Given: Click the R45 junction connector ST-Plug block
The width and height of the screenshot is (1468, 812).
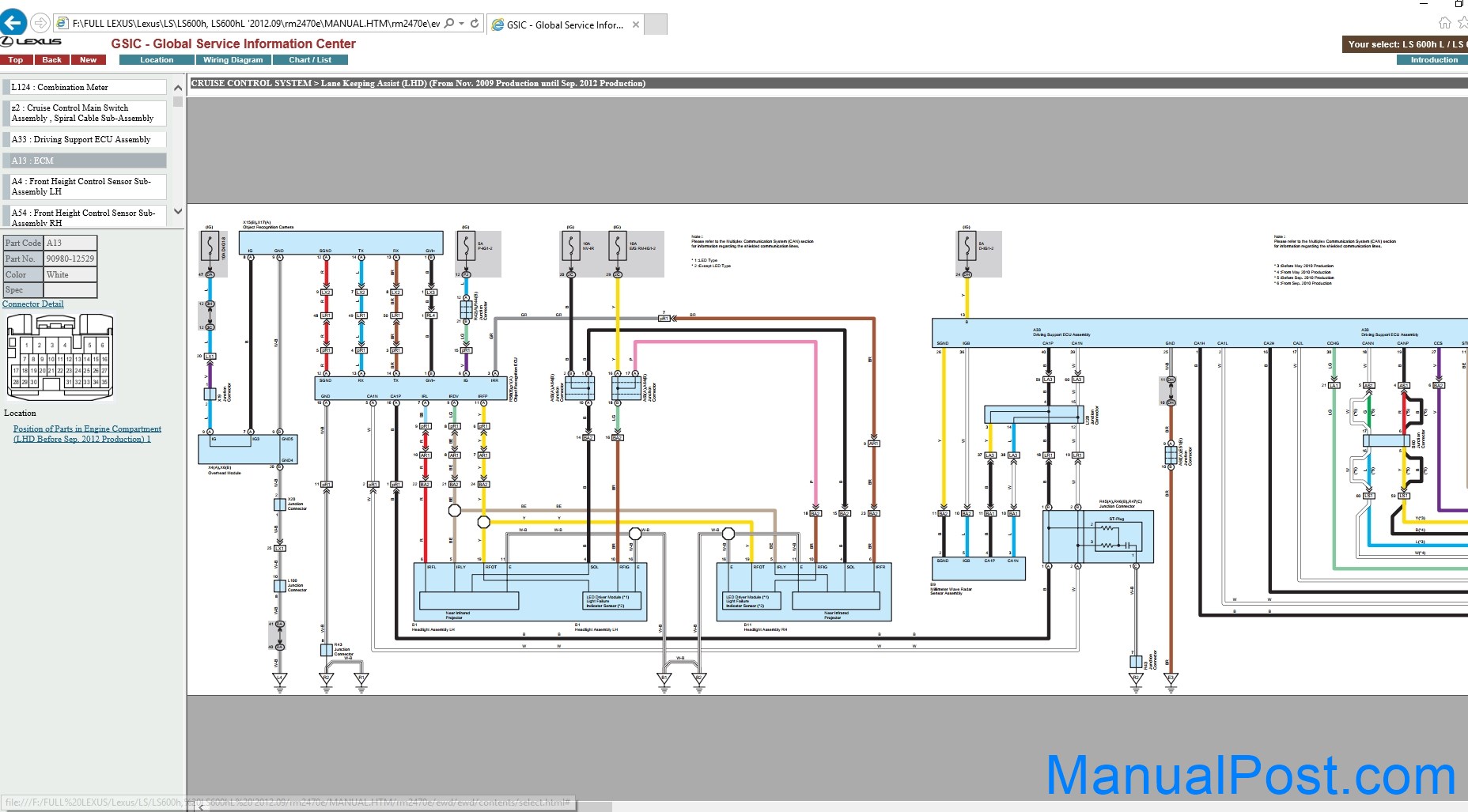Looking at the screenshot, I should pos(1099,537).
